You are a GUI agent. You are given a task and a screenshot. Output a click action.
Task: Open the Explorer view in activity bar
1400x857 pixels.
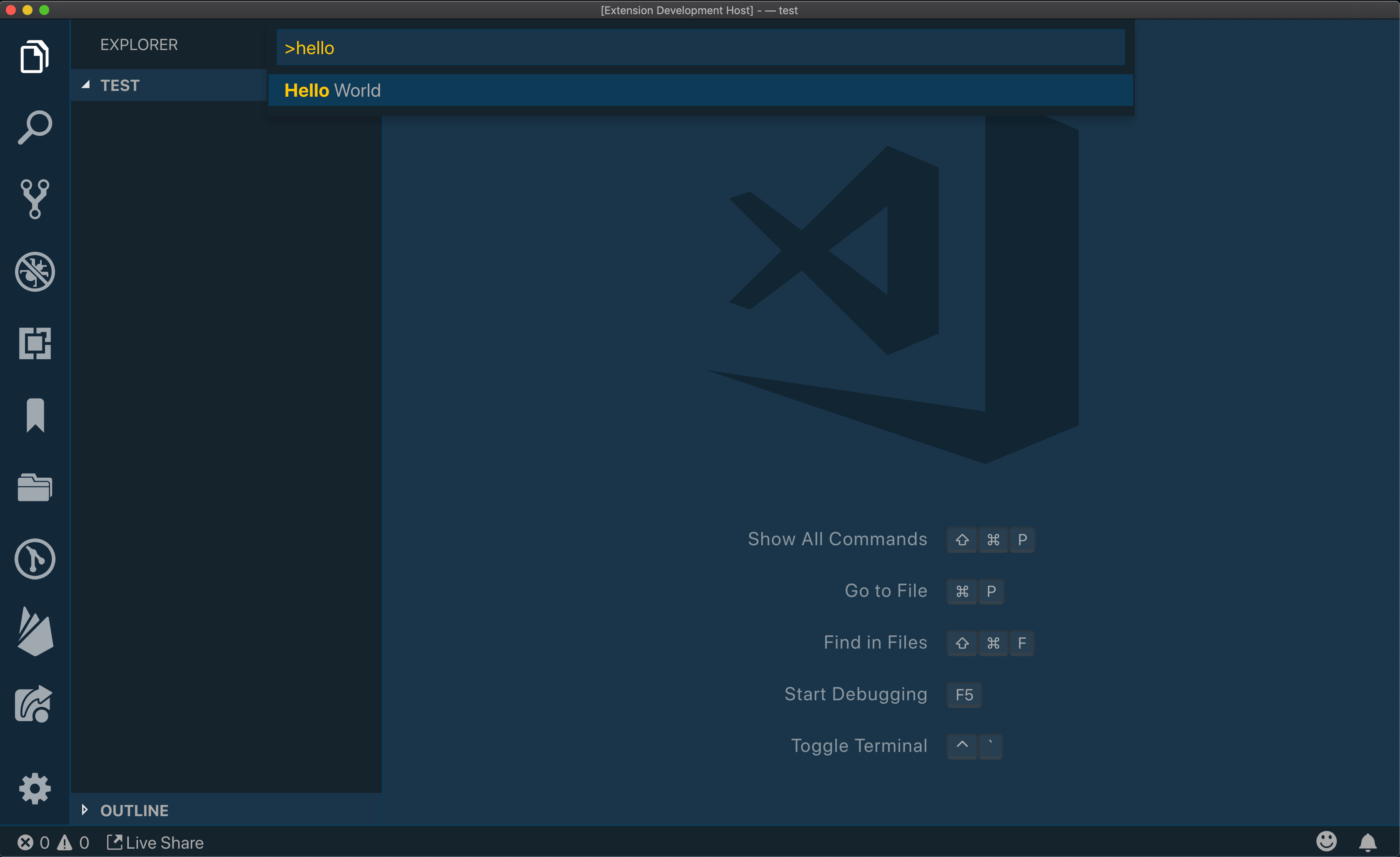[x=35, y=56]
